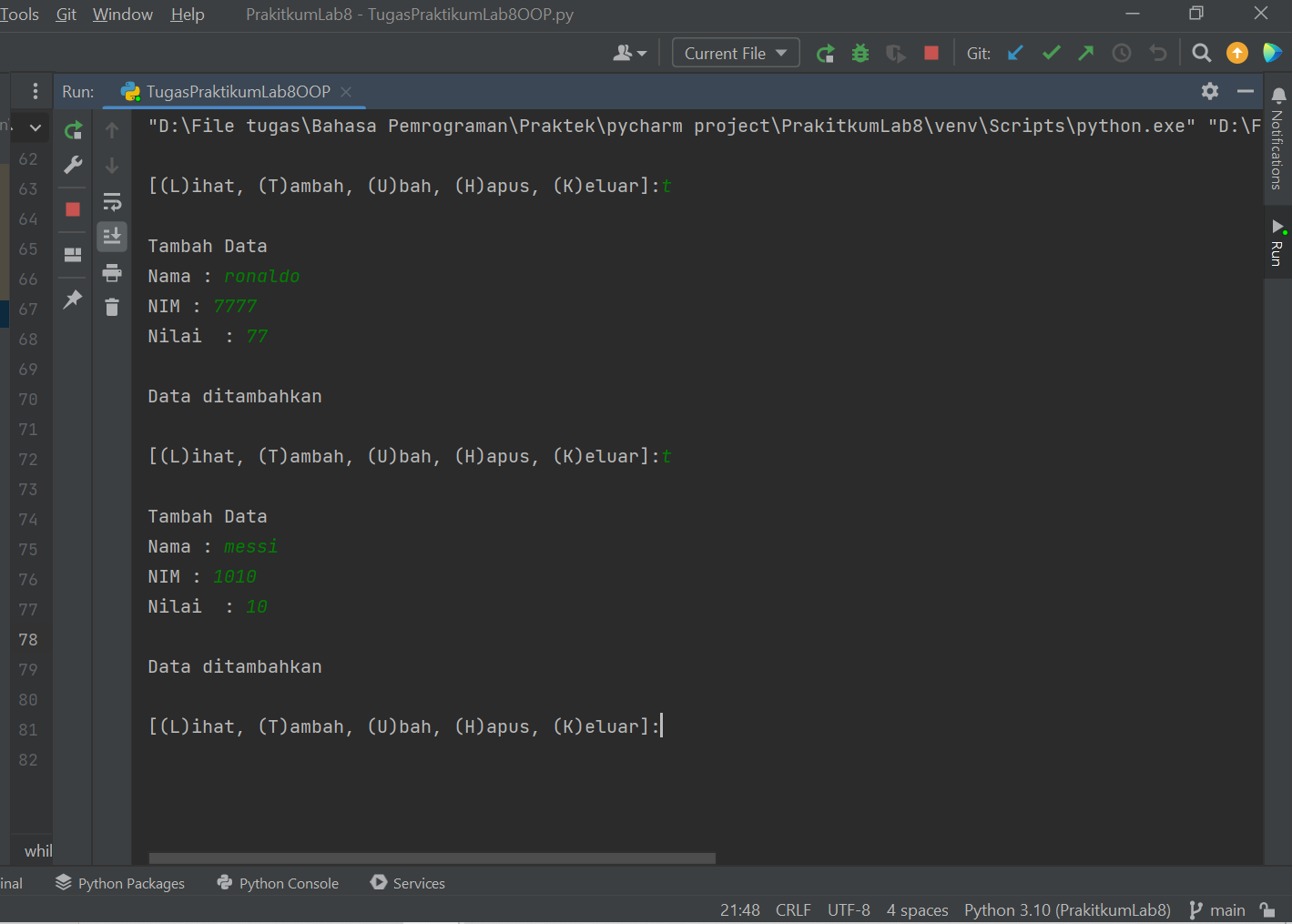Click the console horizontal scrollbar
The height and width of the screenshot is (924, 1292).
click(432, 858)
